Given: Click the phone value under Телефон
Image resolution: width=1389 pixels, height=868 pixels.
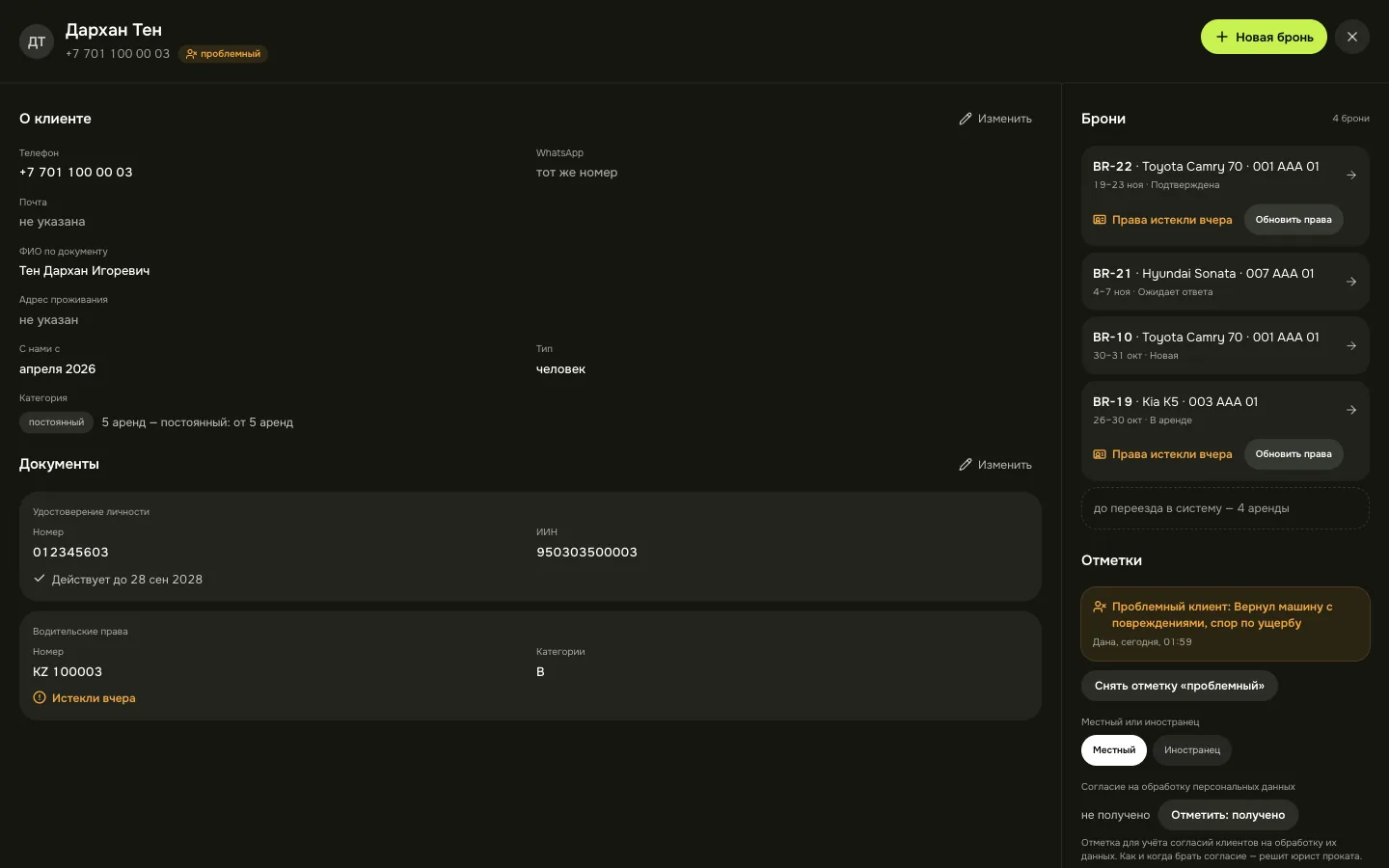Looking at the screenshot, I should tap(76, 173).
